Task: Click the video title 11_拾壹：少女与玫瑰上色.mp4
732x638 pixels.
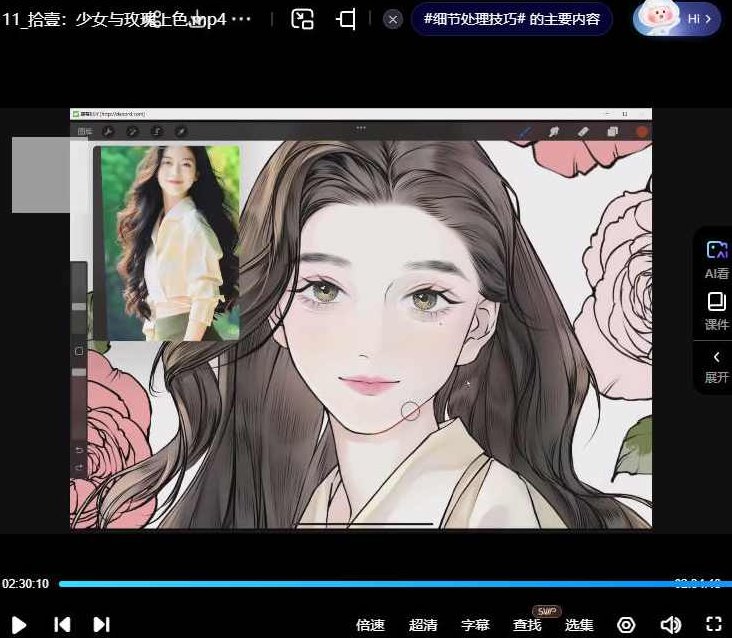Action: pyautogui.click(x=114, y=19)
